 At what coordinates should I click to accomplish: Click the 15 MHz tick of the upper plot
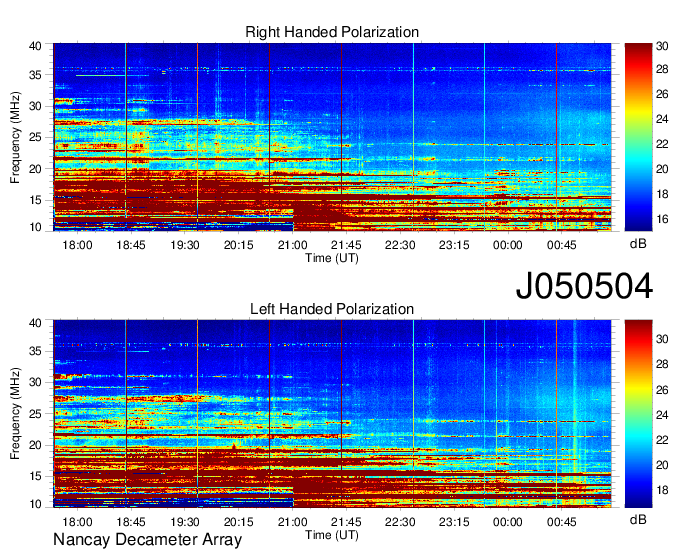(35, 200)
